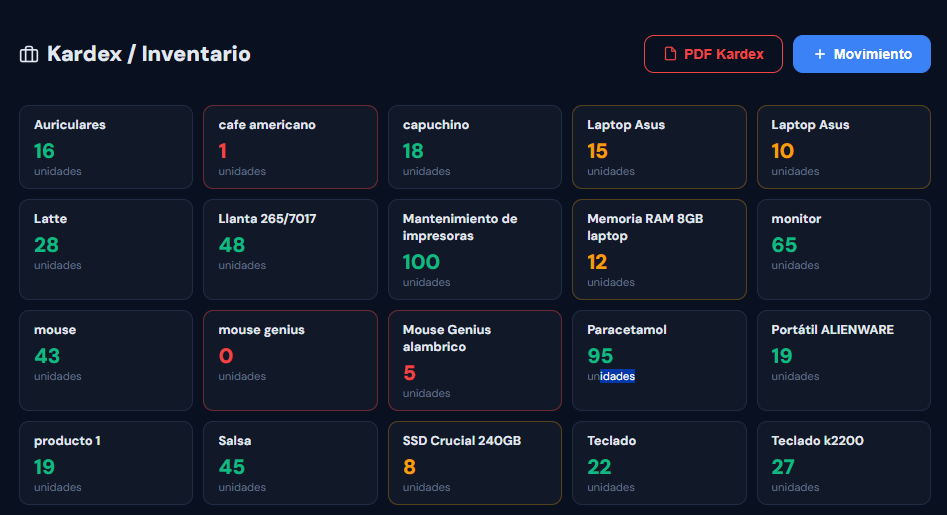This screenshot has height=515, width=947.
Task: Open Memoria RAM 8GB laptop card
Action: 659,249
